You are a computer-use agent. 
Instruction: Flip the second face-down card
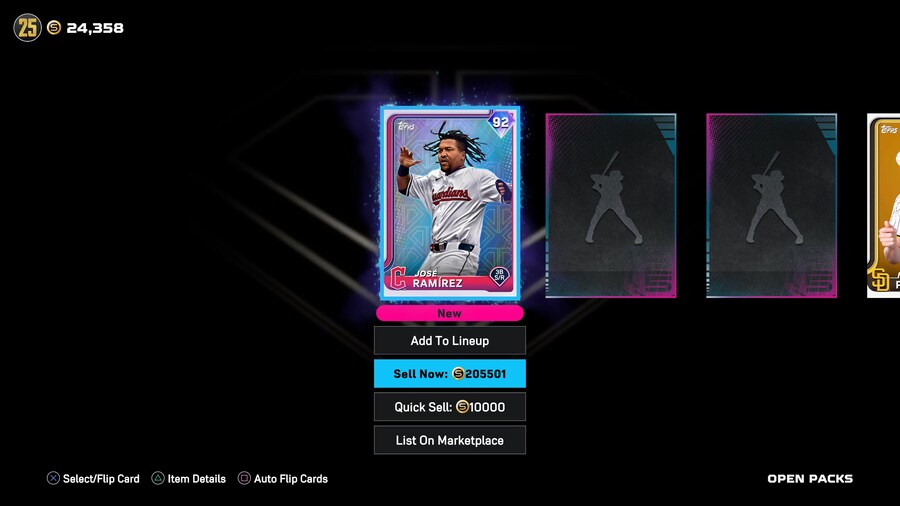(771, 205)
